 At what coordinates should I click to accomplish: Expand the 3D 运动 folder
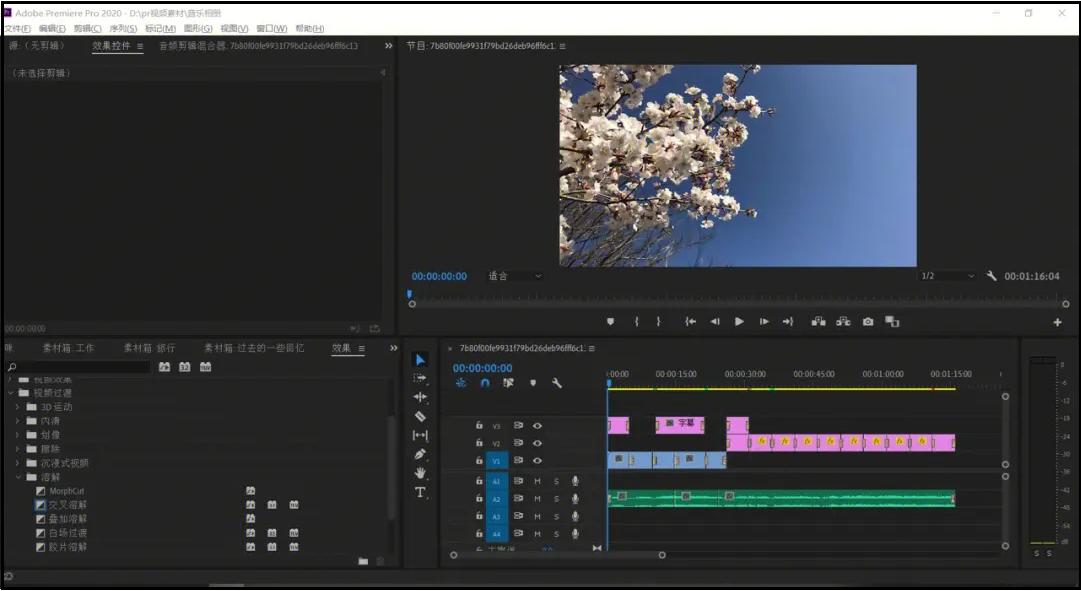(x=18, y=407)
